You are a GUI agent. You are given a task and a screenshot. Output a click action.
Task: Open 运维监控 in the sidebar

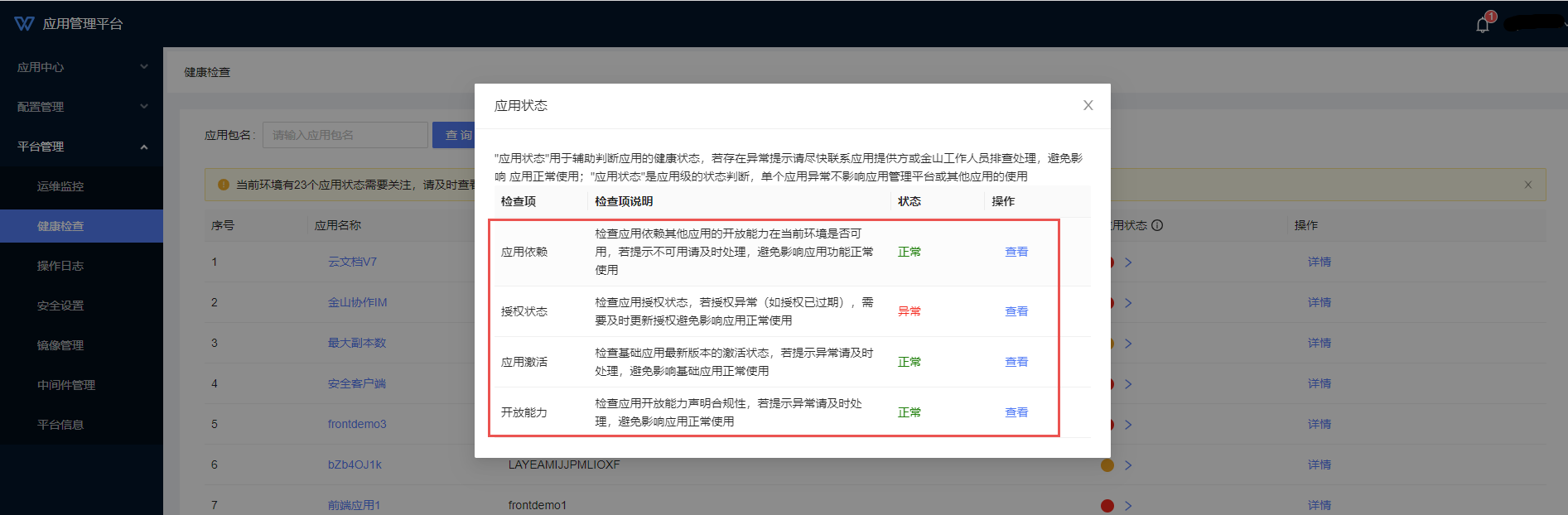(x=60, y=186)
